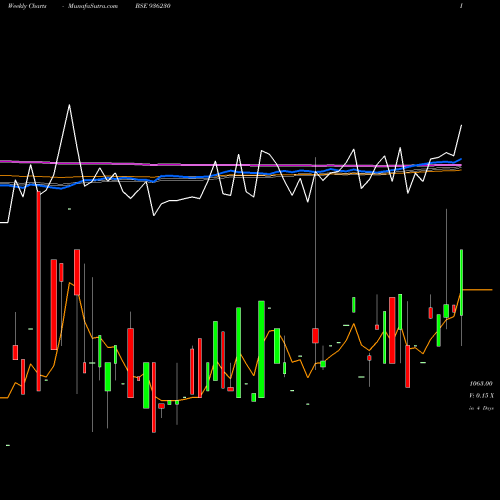Click the 'V: 0.15 X' volume text
The image size is (500, 500).
pos(481,396)
